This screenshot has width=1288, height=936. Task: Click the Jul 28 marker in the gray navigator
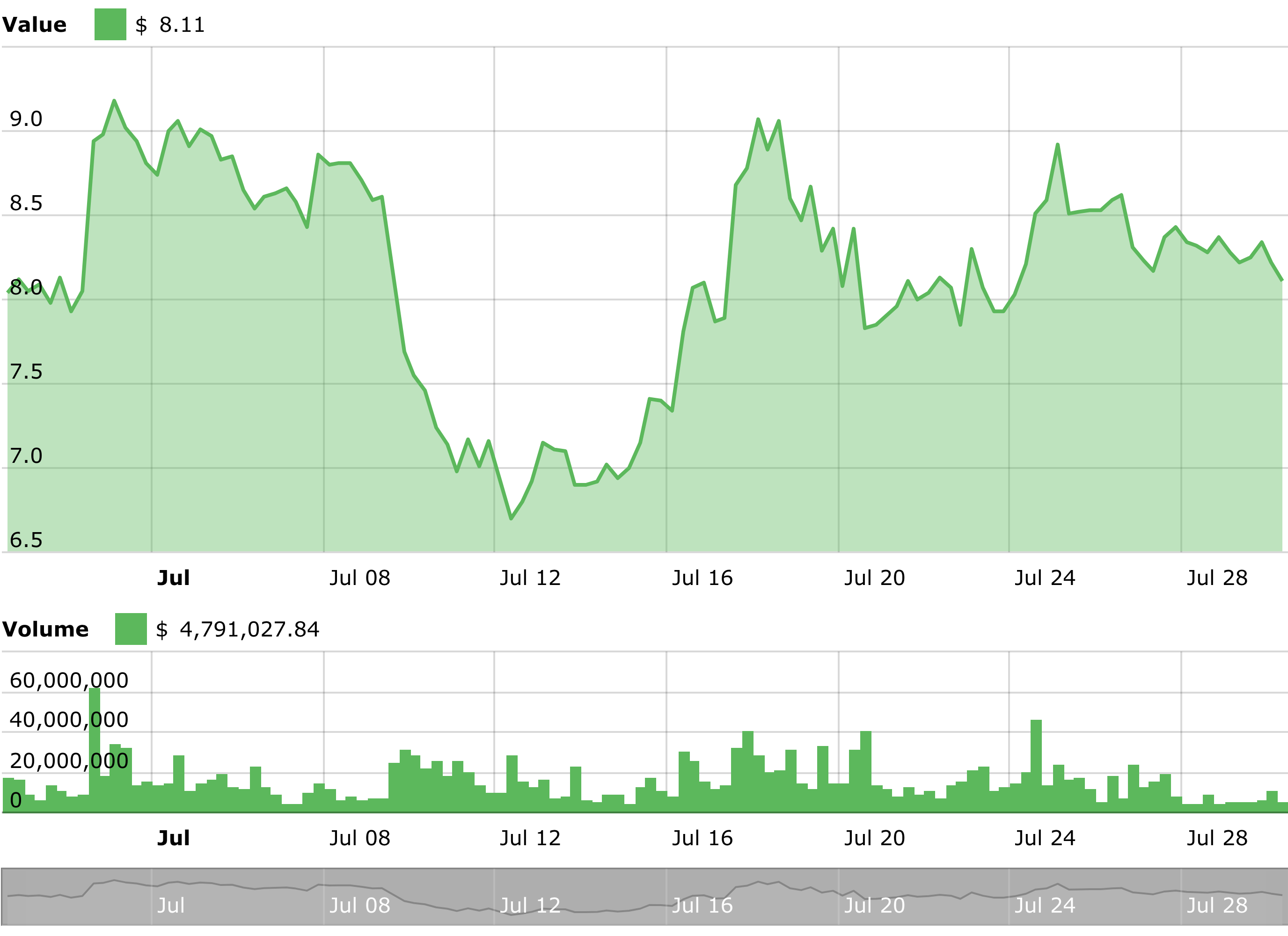(1217, 905)
